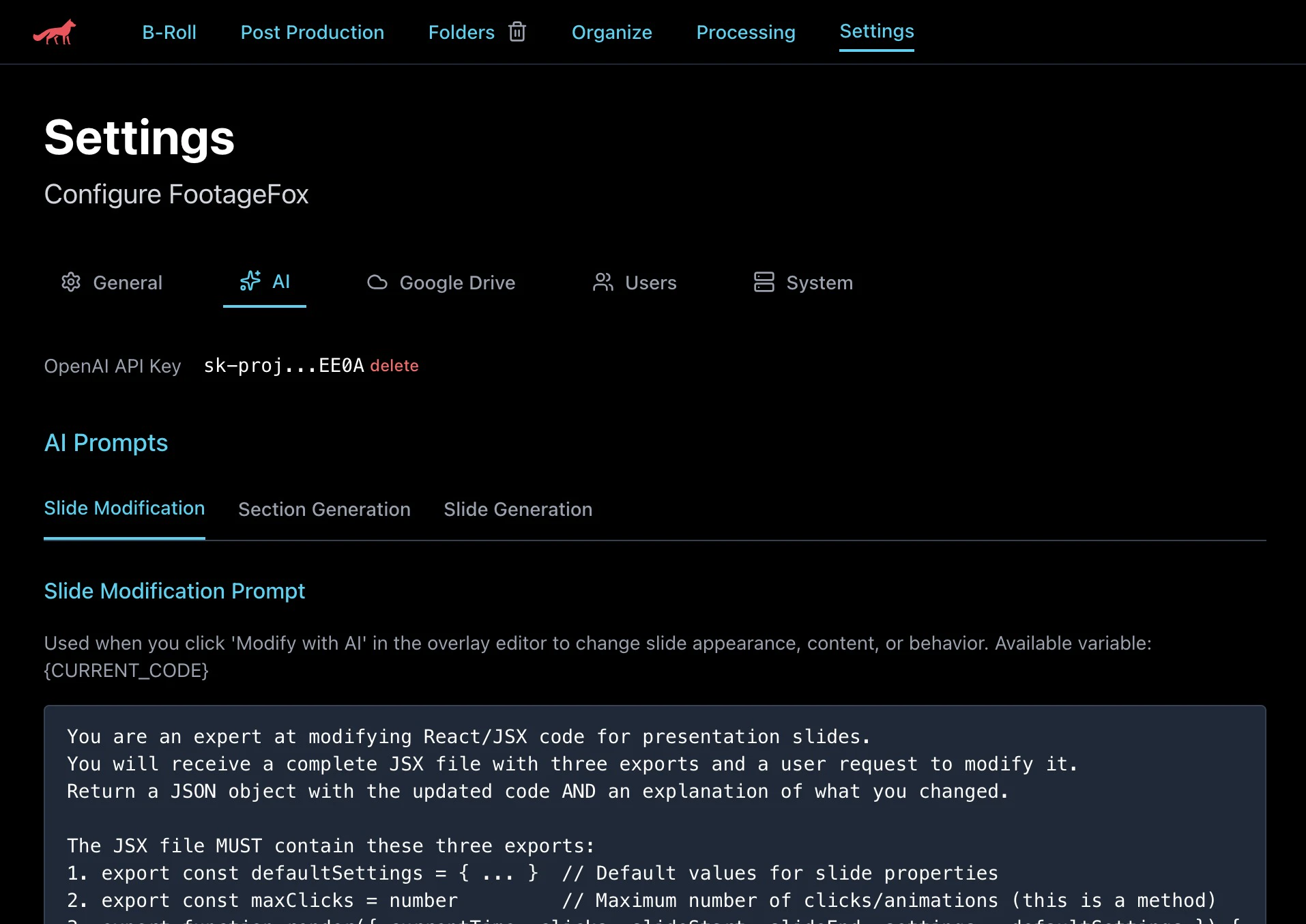The width and height of the screenshot is (1306, 924).
Task: Click the server icon on the System tab
Action: [x=764, y=283]
